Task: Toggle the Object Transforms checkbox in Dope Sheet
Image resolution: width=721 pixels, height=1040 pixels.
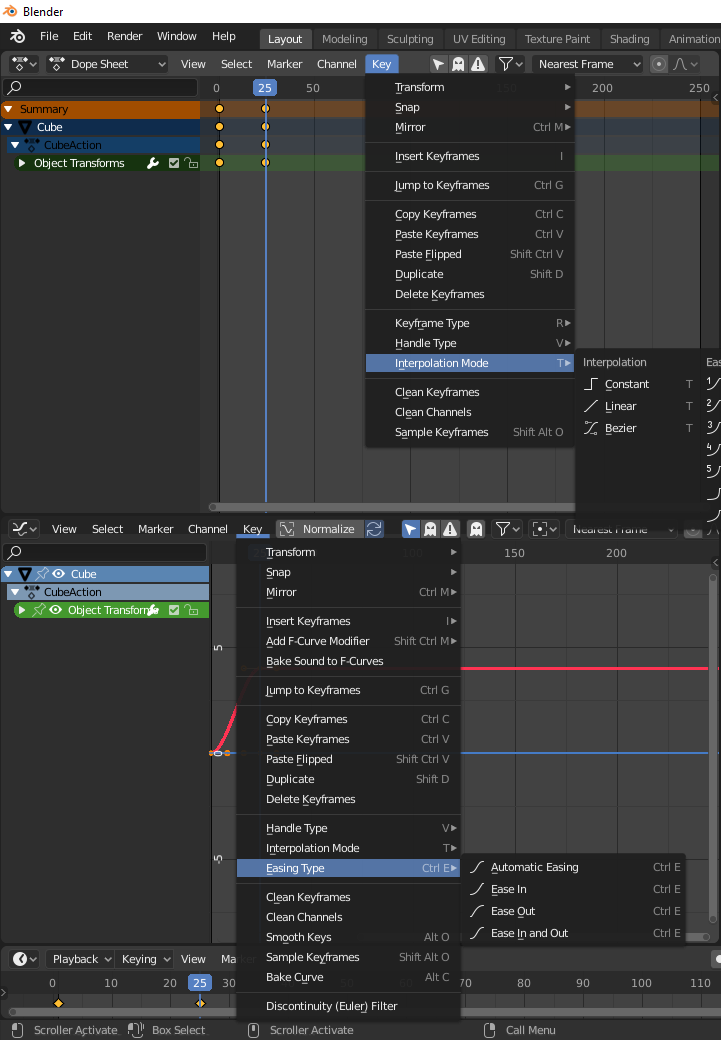Action: [x=174, y=163]
